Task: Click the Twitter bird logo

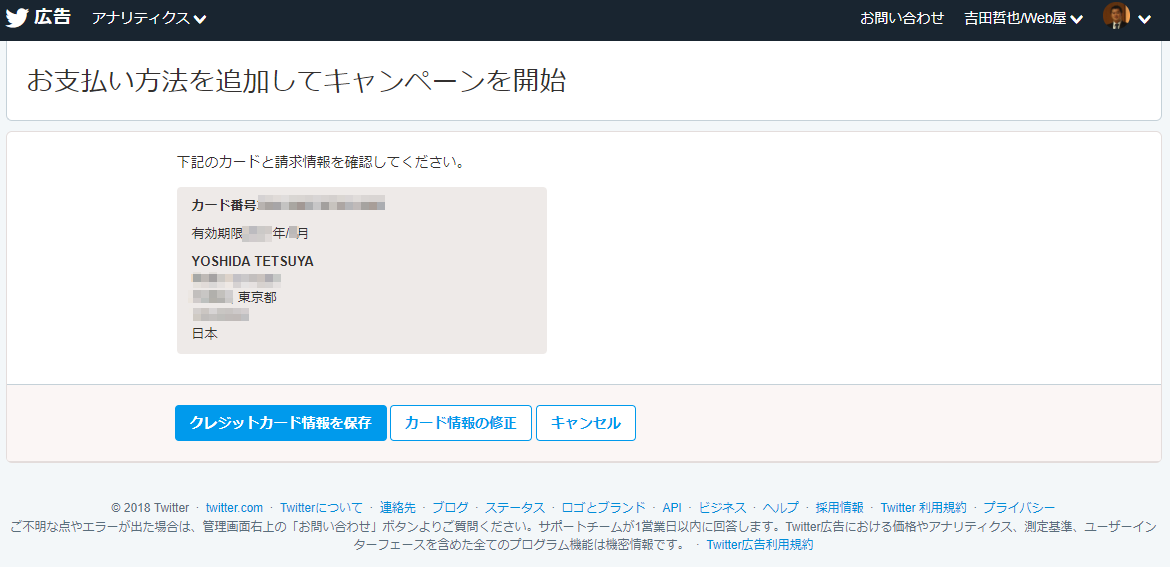Action: (x=17, y=18)
